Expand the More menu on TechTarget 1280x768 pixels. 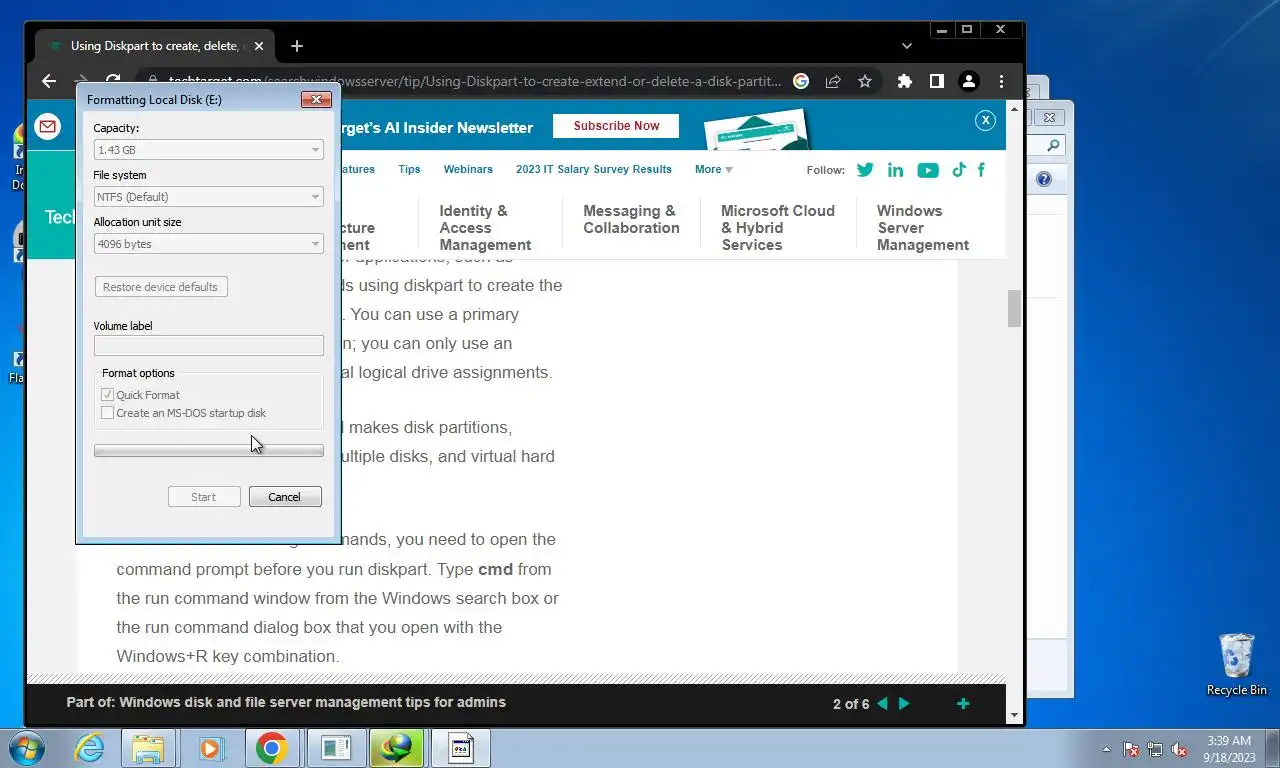[714, 170]
